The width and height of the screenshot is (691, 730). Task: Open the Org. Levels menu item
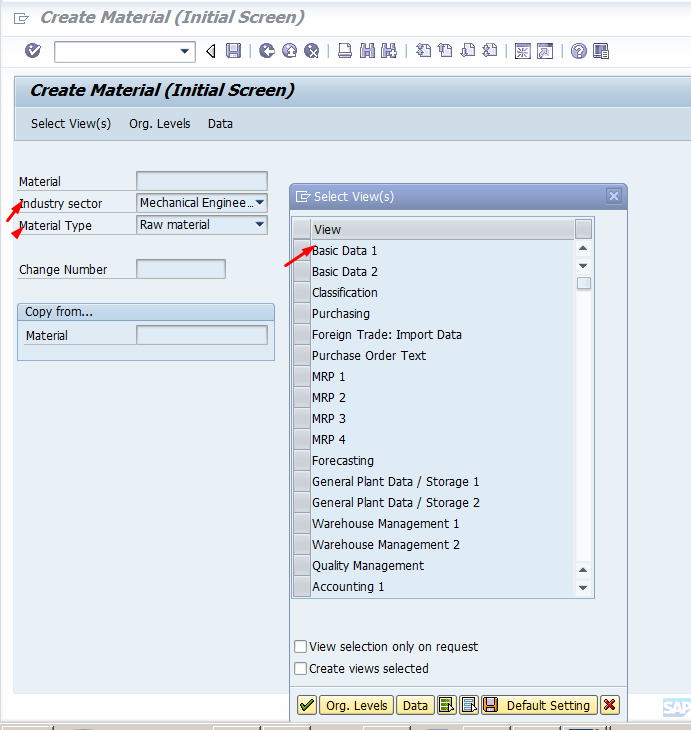coord(160,124)
